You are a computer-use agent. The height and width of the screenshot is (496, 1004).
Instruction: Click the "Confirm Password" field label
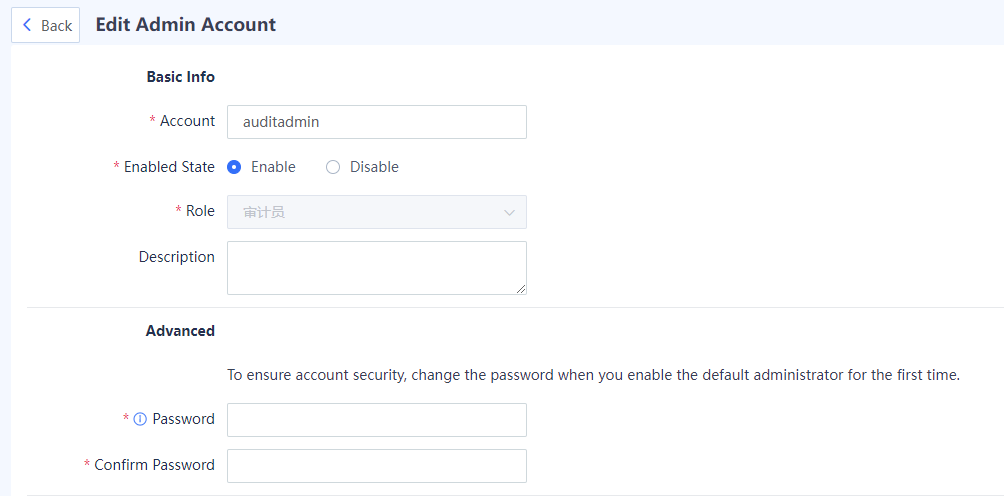click(x=154, y=465)
